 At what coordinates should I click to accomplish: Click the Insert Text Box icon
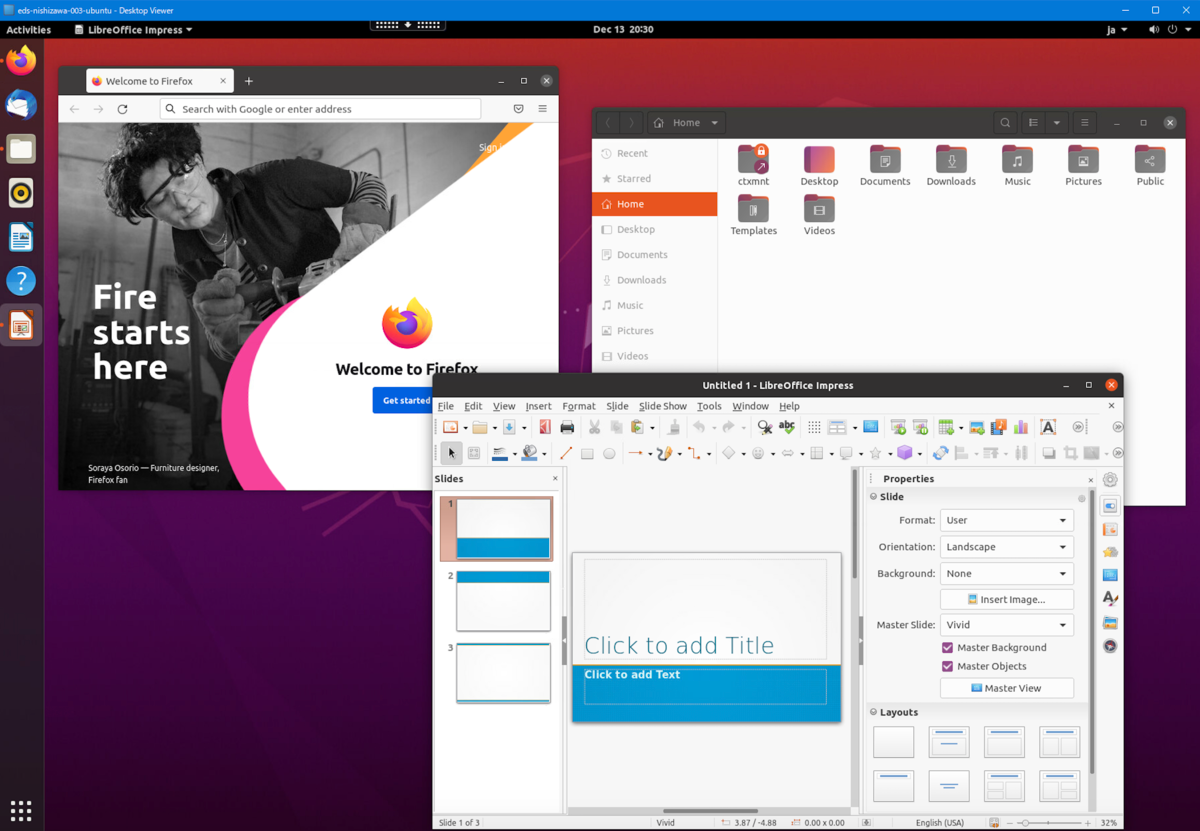click(1047, 428)
